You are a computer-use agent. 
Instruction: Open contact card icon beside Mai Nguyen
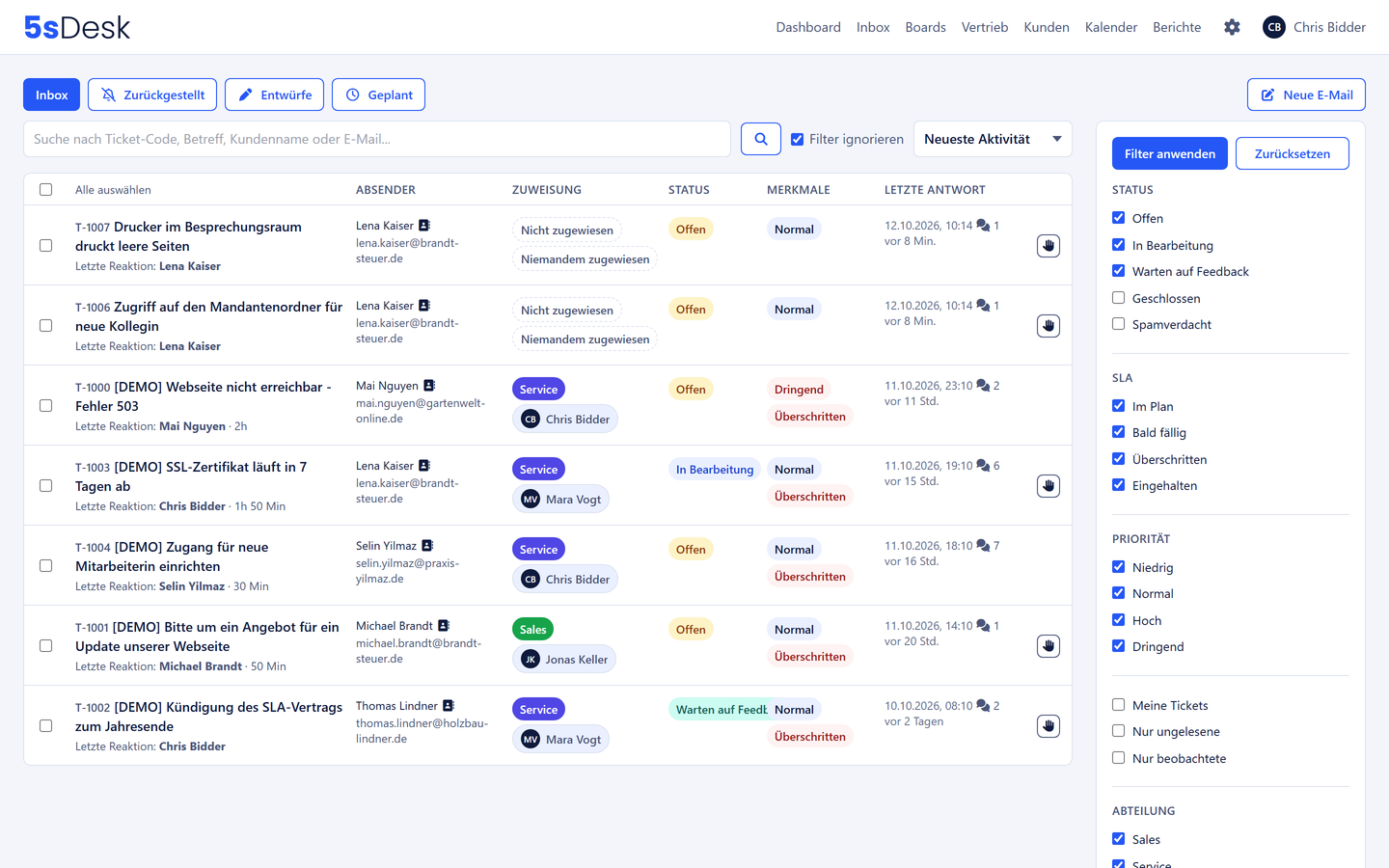(x=429, y=386)
